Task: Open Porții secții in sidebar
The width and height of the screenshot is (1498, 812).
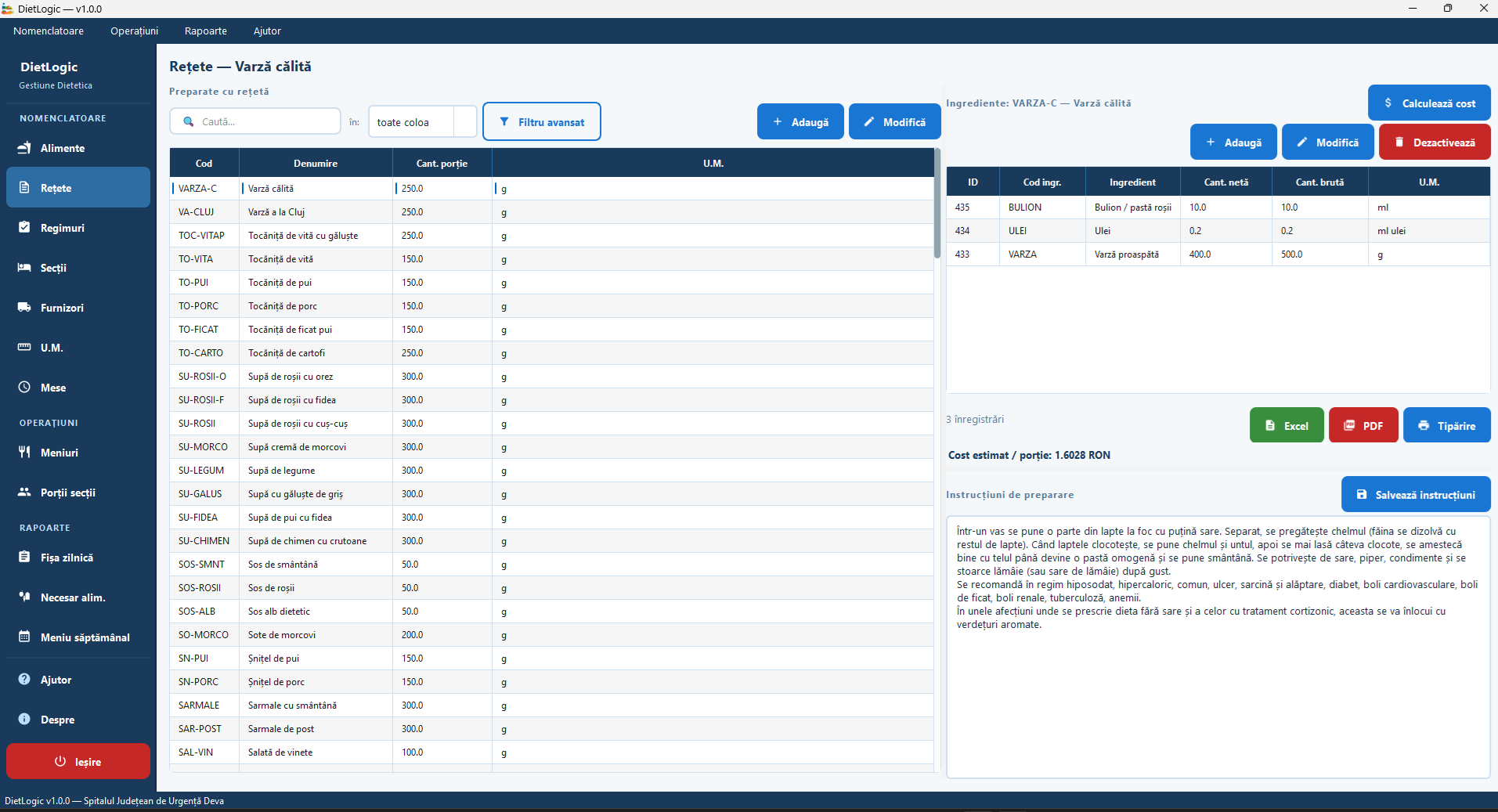Action: click(78, 493)
